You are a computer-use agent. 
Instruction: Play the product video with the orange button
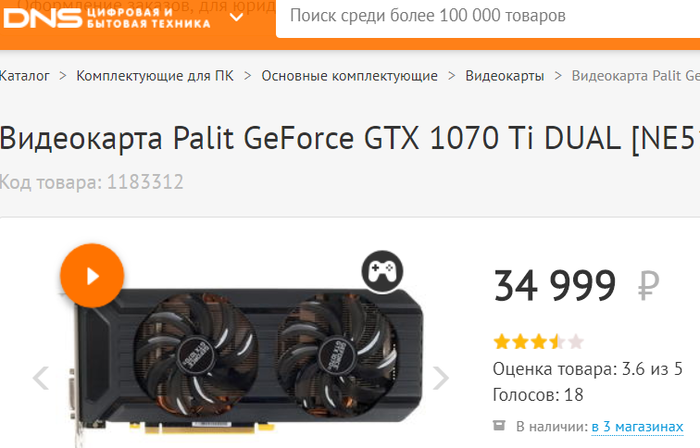pyautogui.click(x=92, y=276)
